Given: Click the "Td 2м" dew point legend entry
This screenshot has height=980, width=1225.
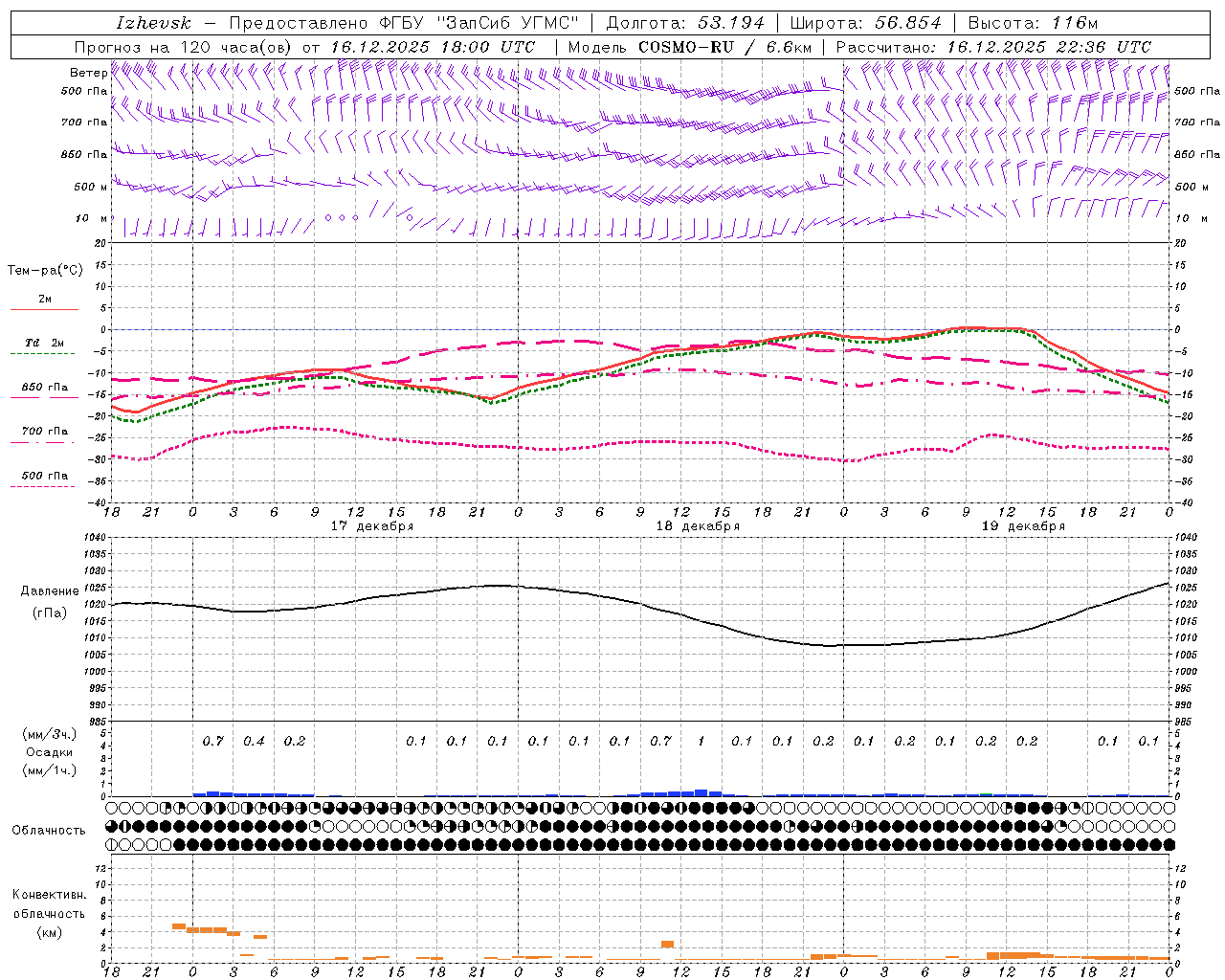Looking at the screenshot, I should pyautogui.click(x=44, y=343).
